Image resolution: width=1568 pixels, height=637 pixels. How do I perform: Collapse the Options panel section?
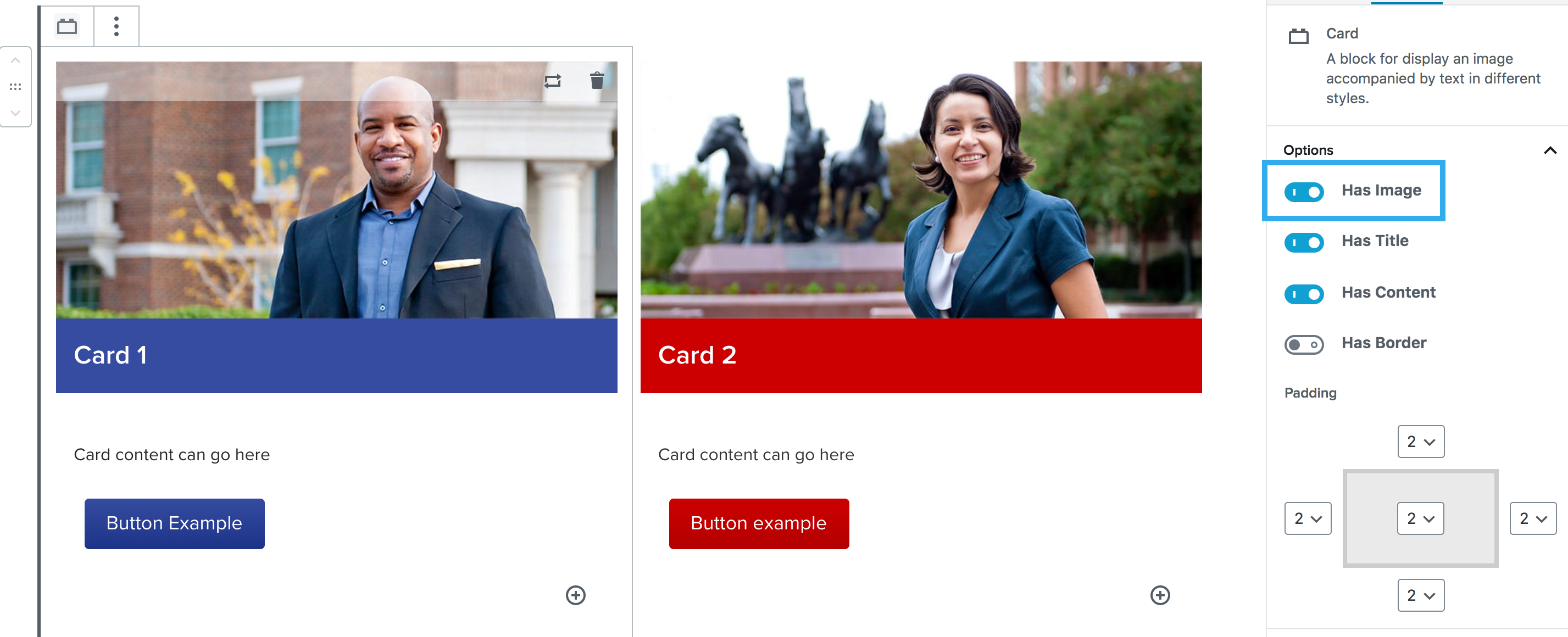(x=1550, y=150)
